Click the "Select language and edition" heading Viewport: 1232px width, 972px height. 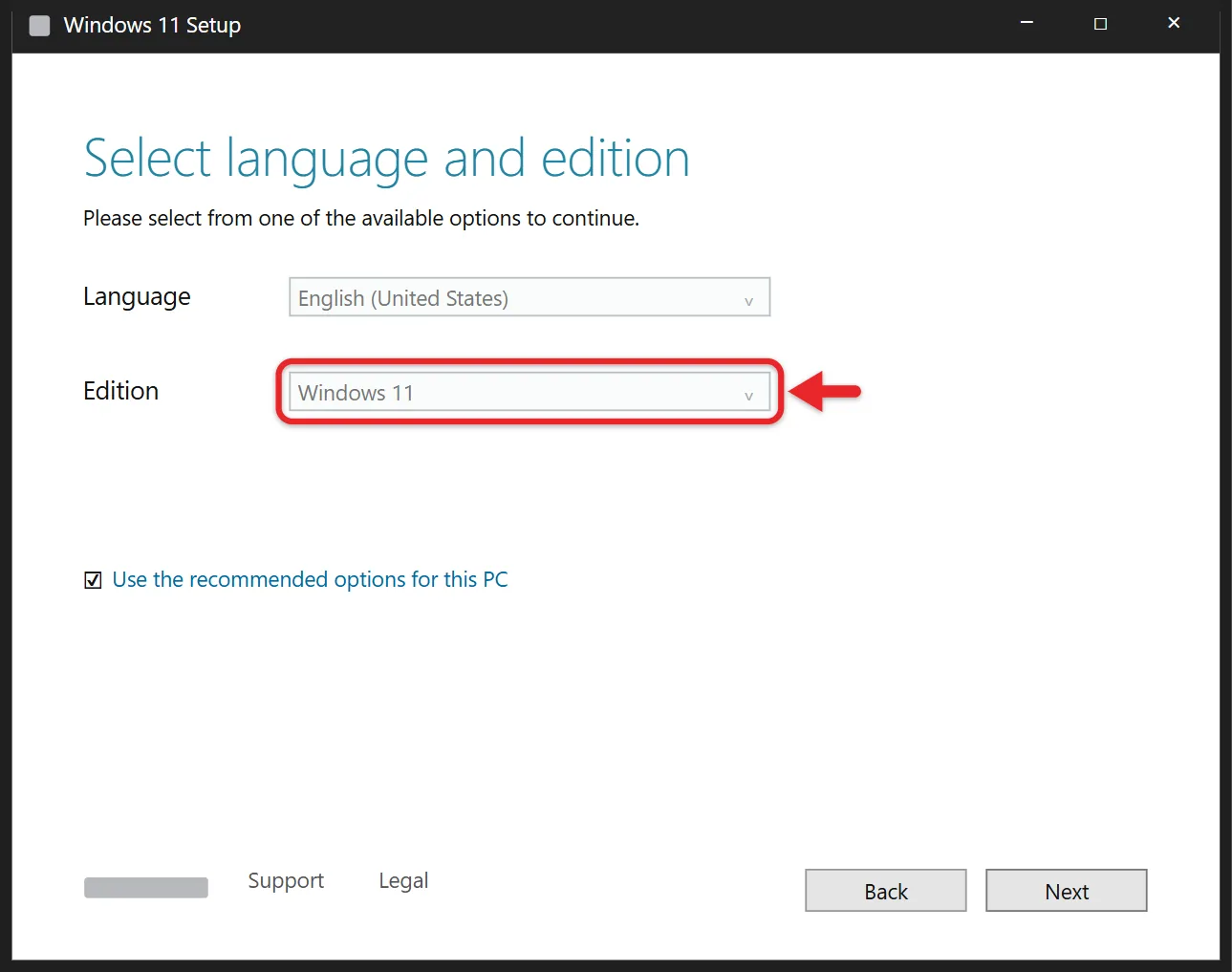click(387, 159)
